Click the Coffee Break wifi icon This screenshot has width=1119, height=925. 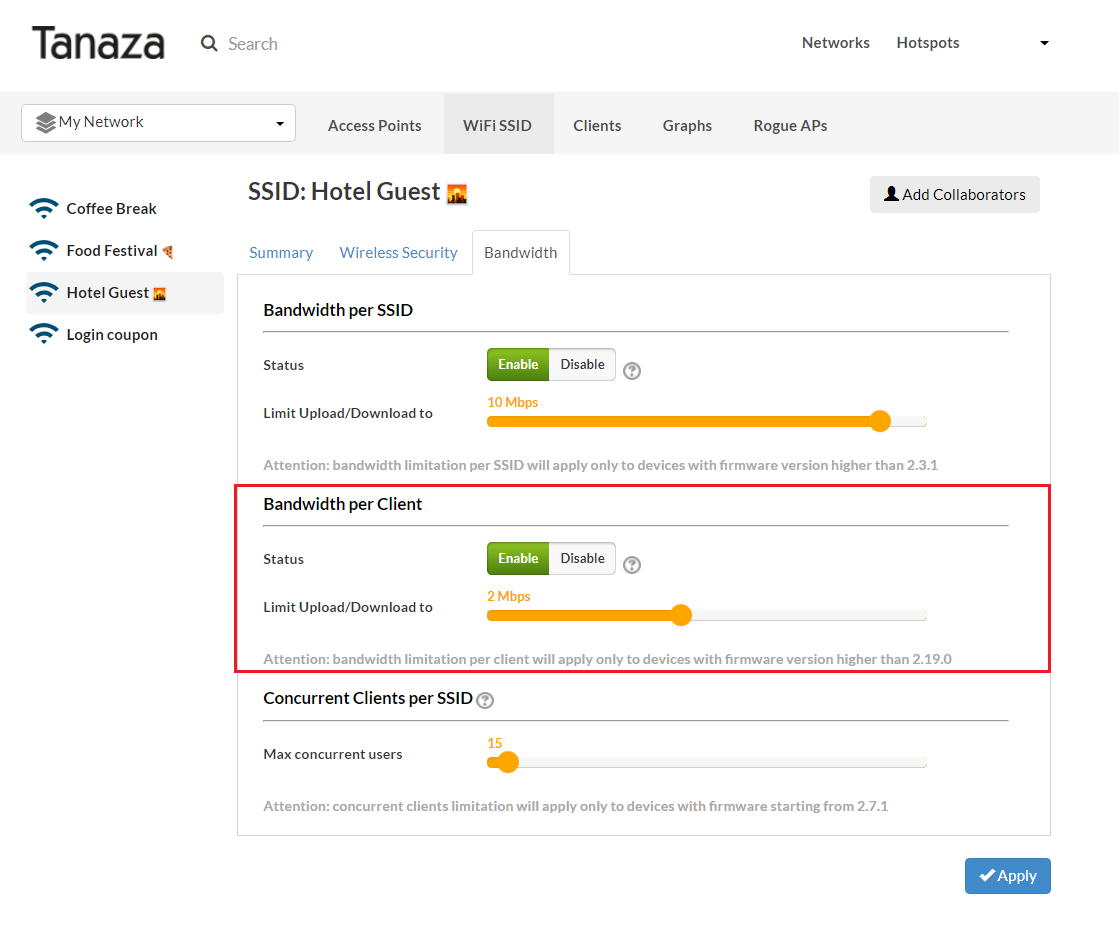click(44, 208)
